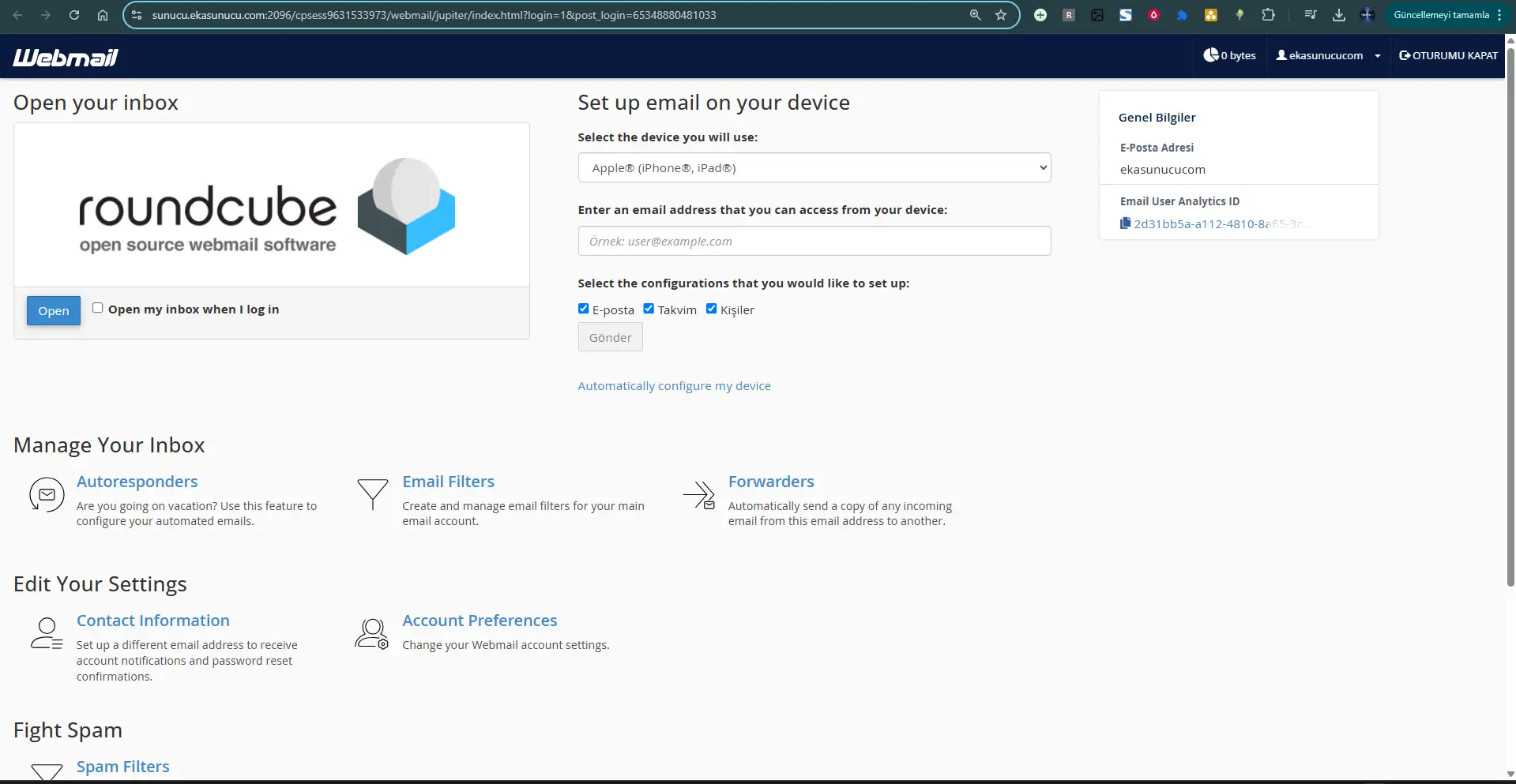The height and width of the screenshot is (784, 1516).
Task: Uncheck the Kişiler configuration checkbox
Action: point(711,309)
